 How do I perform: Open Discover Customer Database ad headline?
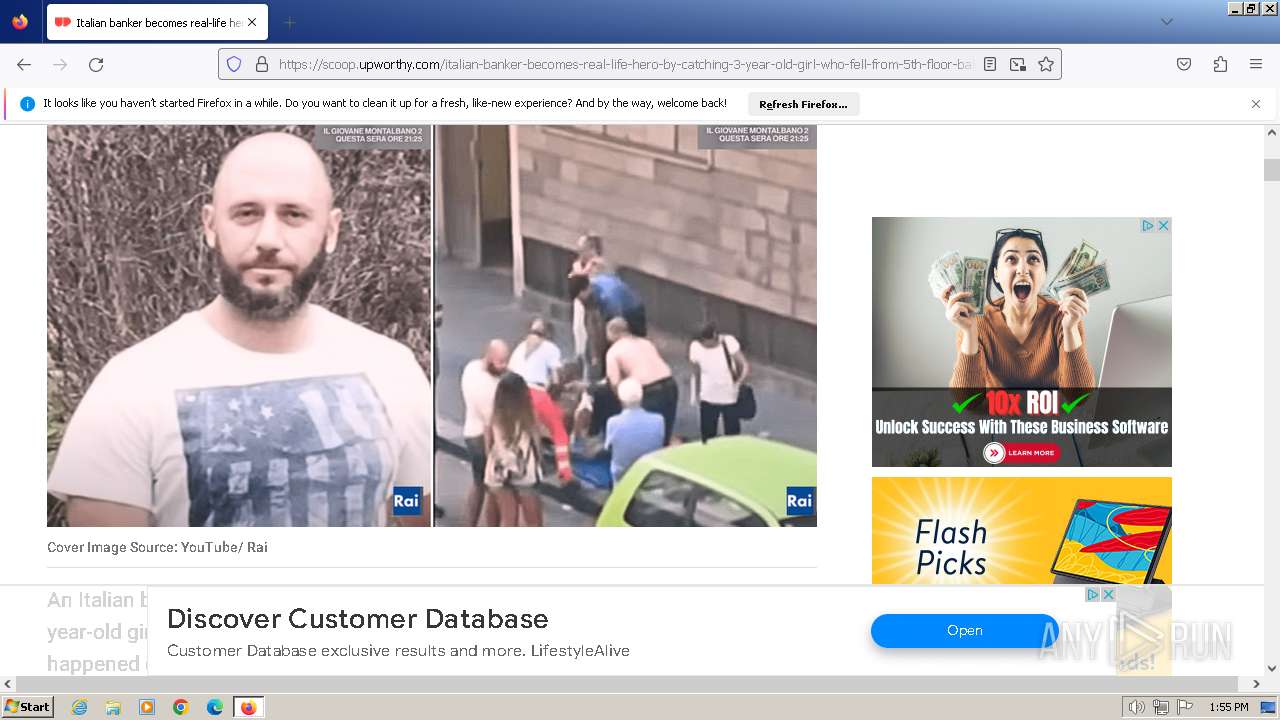click(x=358, y=618)
